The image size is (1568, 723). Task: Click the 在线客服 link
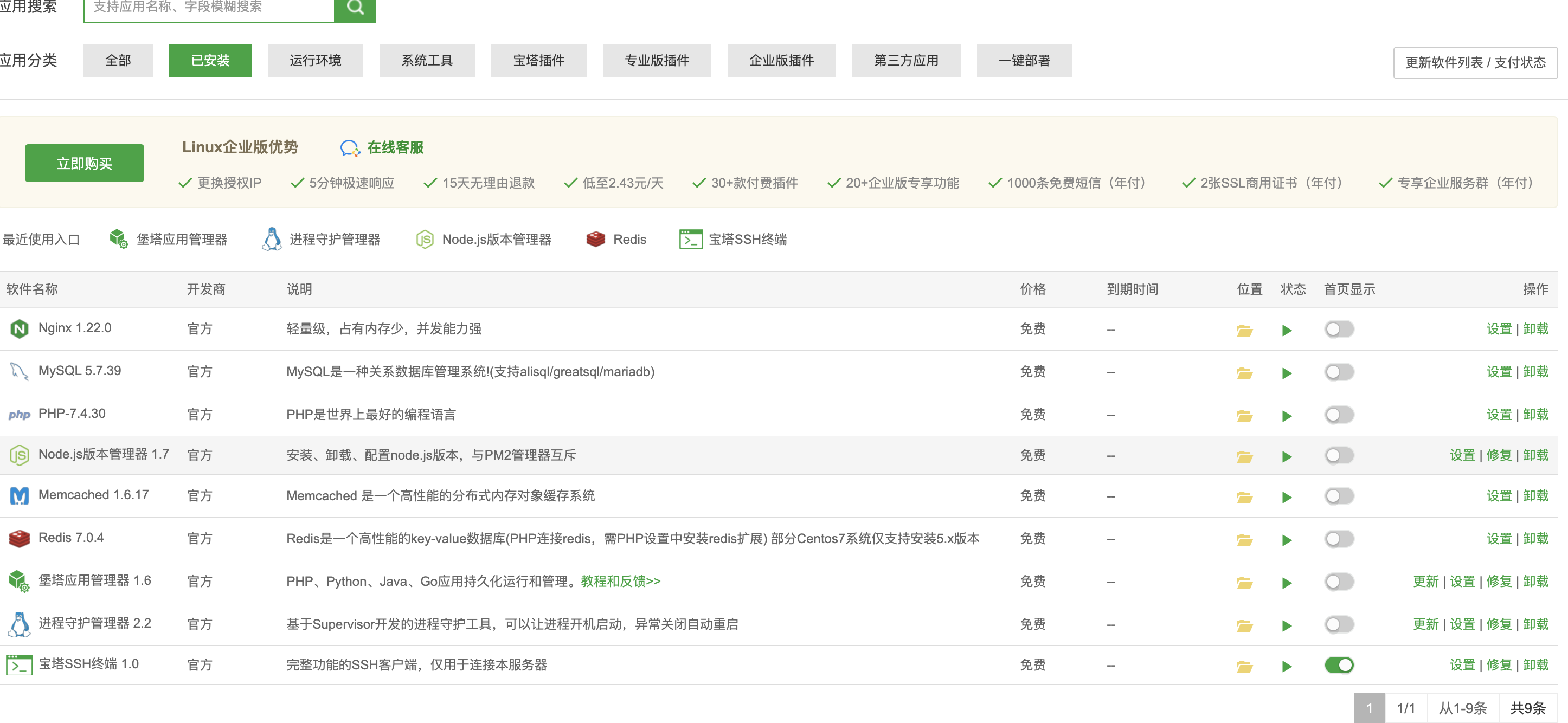[x=395, y=147]
